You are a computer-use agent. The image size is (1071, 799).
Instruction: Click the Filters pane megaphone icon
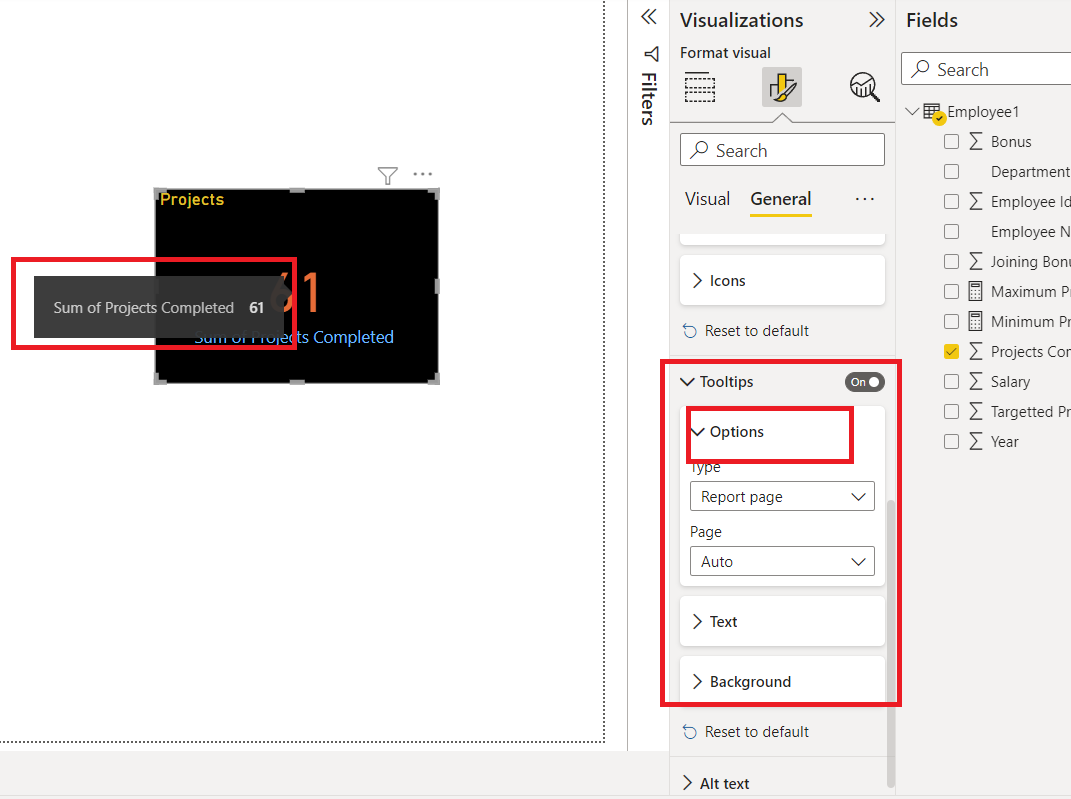[x=652, y=54]
